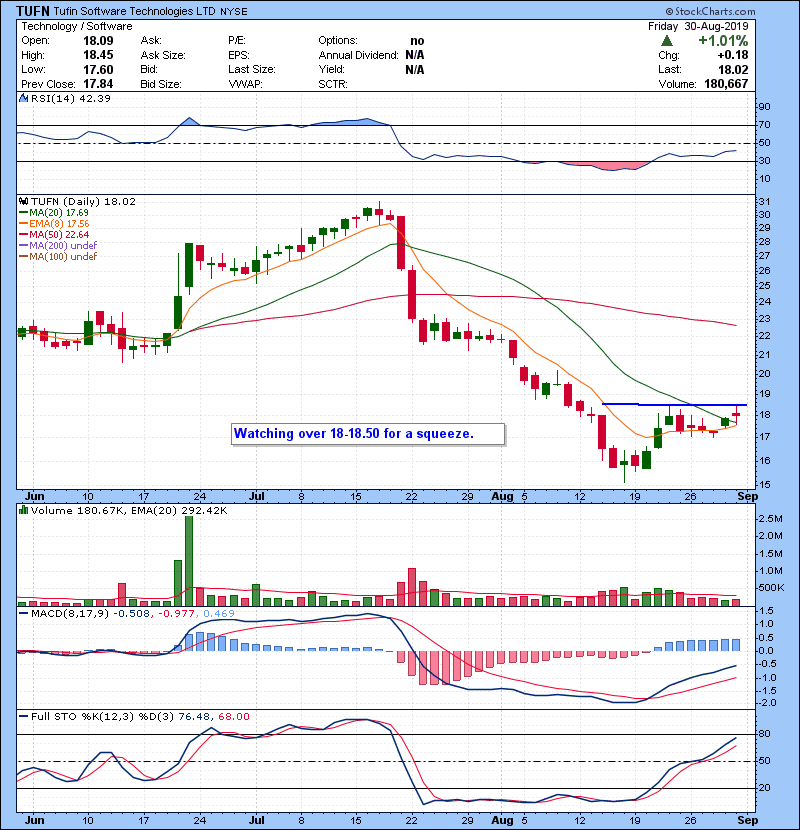Select the dark blue MACD legend line marker
Image resolution: width=800 pixels, height=830 pixels.
[23, 614]
